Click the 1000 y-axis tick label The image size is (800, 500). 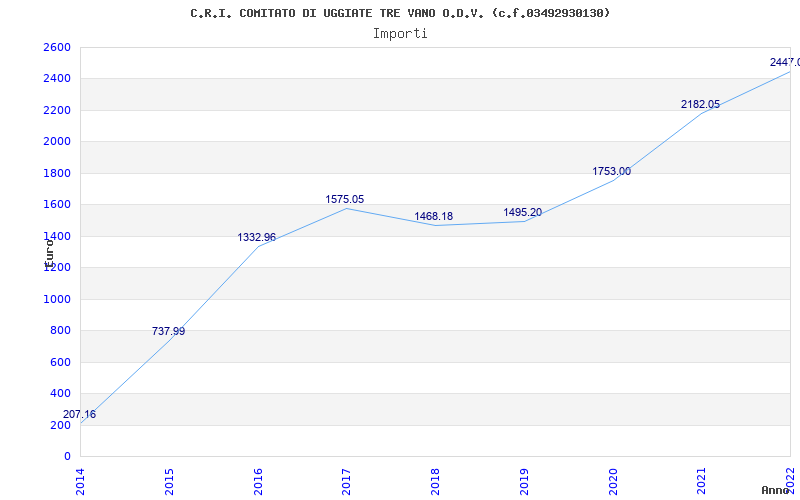[x=58, y=299]
